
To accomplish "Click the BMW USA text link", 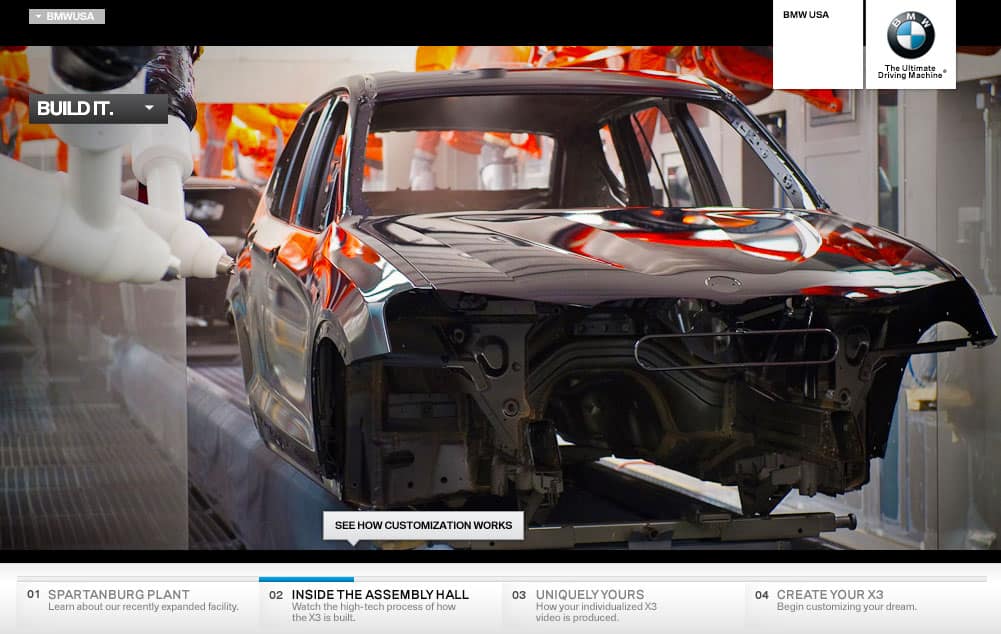I will coord(806,15).
